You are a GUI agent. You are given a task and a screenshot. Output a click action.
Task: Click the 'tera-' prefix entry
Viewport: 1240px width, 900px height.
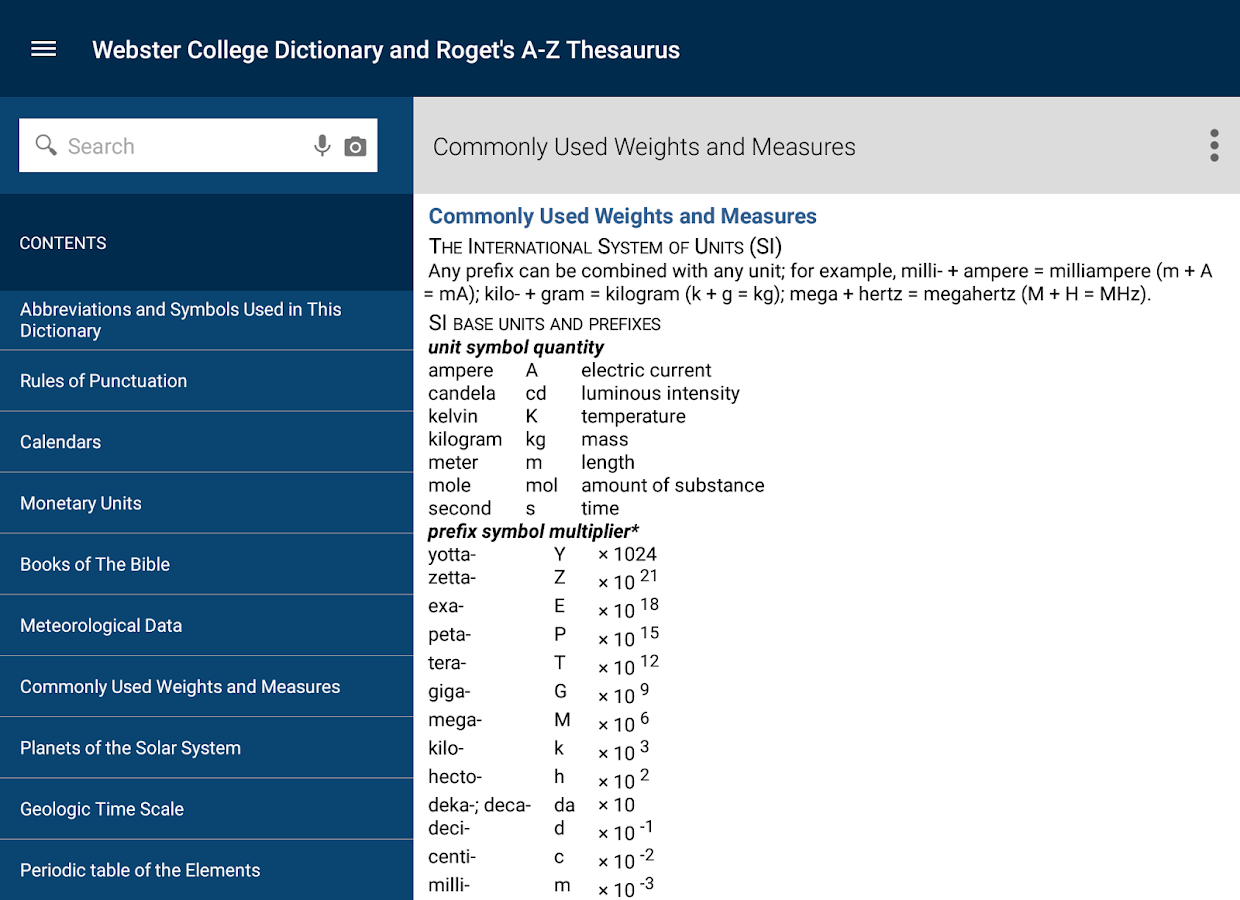click(x=447, y=663)
